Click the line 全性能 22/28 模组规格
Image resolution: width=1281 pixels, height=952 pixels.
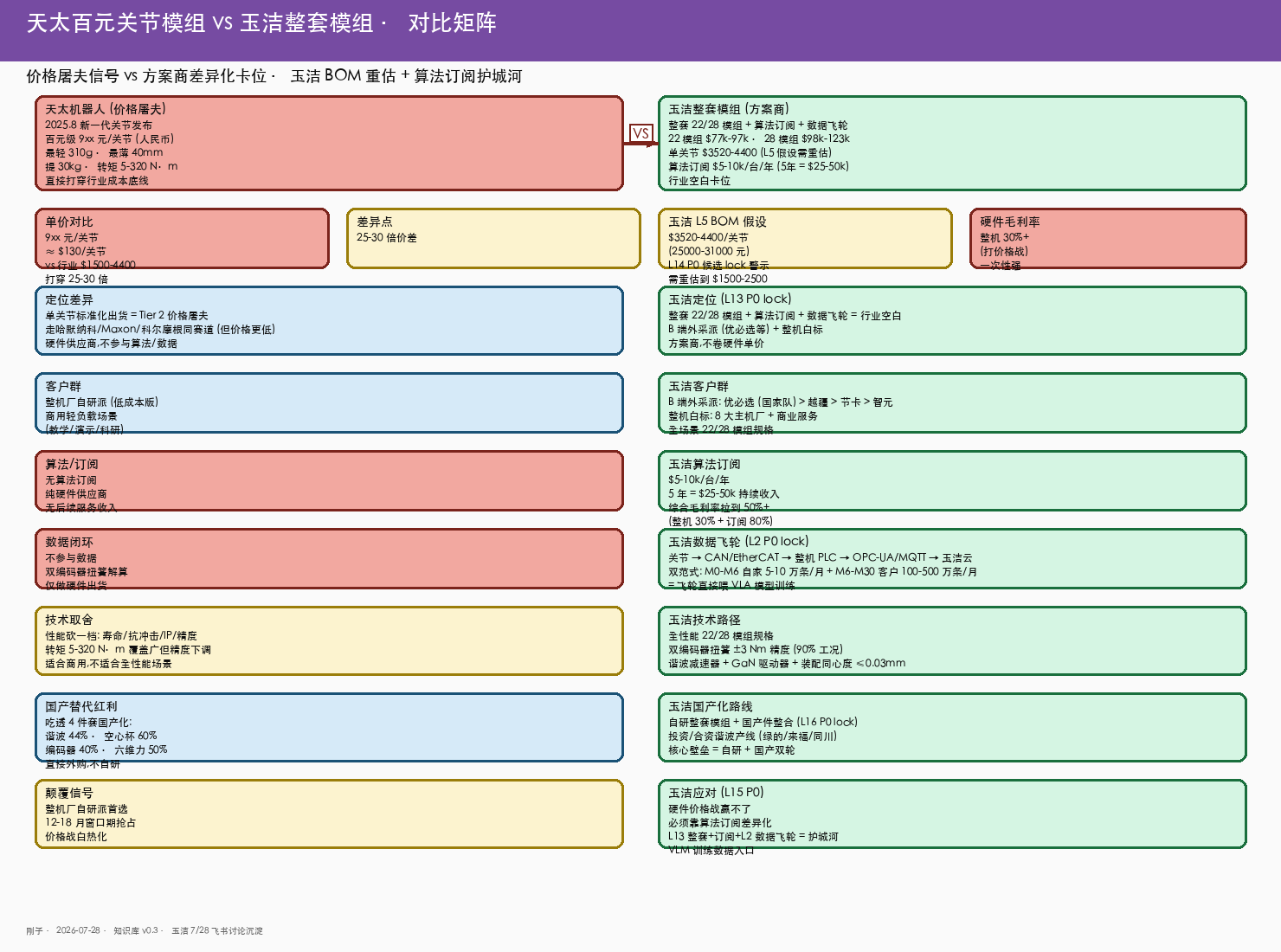(x=721, y=636)
